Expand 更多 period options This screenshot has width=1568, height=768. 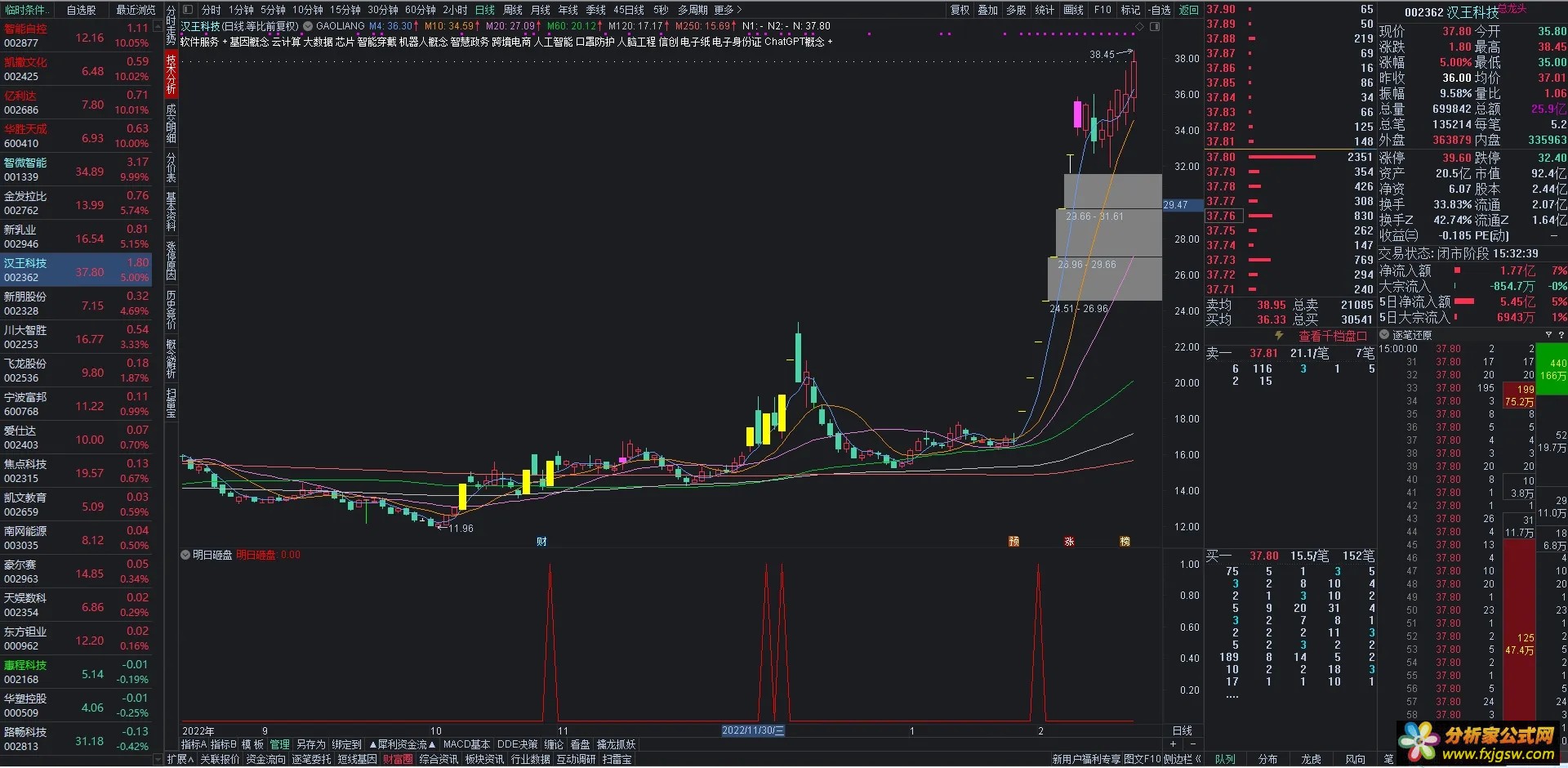pos(728,10)
